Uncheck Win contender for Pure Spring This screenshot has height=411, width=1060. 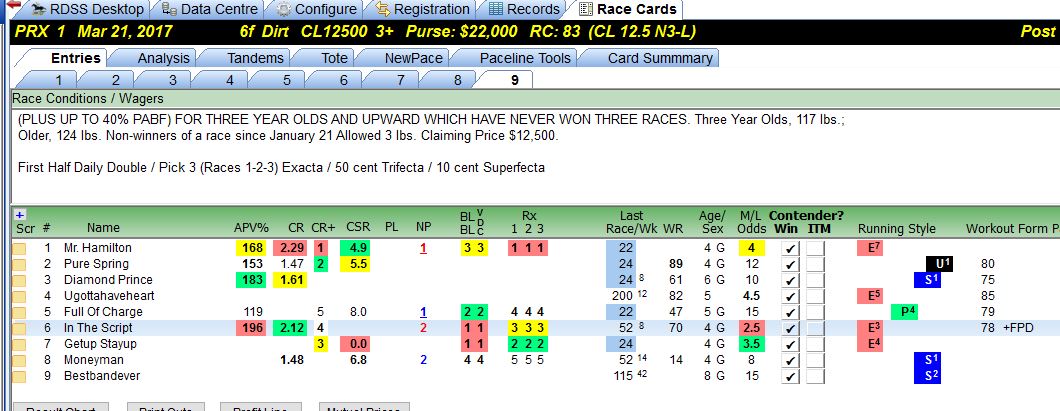(788, 264)
